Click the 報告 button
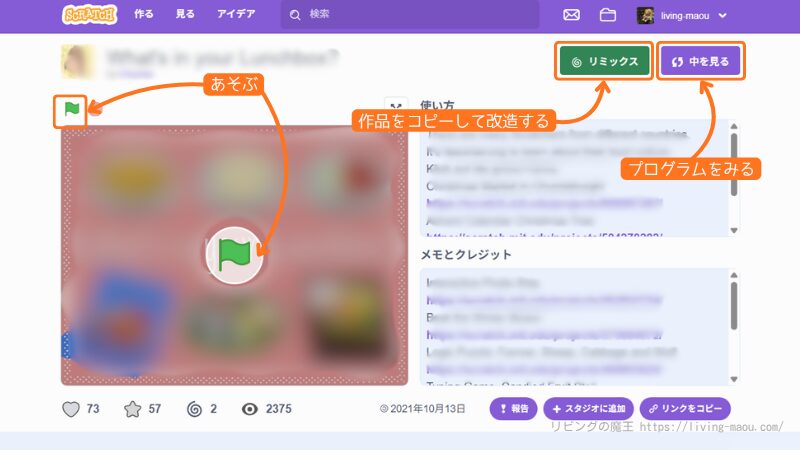Screen dimensions: 800x450 pyautogui.click(x=513, y=409)
